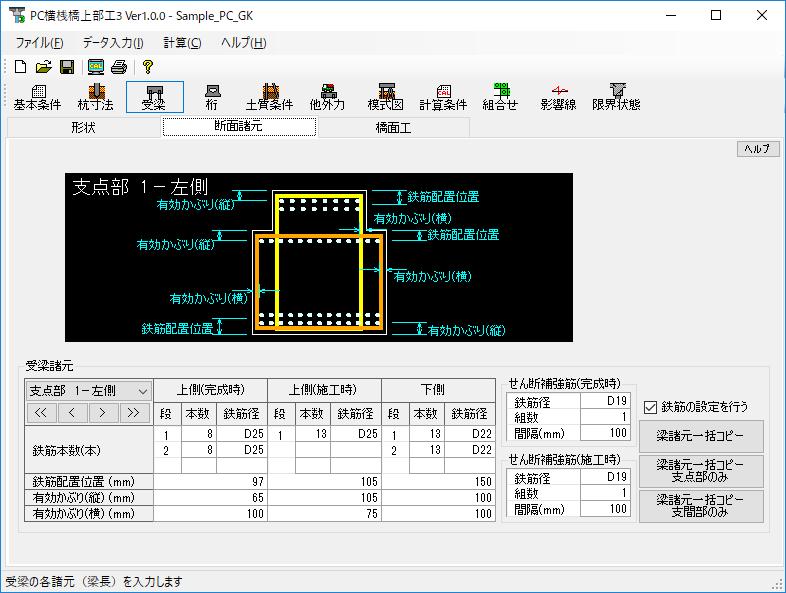Edit 有効かぶり(横) 上側(施工時) value 75
This screenshot has height=593, width=786.
coord(324,514)
